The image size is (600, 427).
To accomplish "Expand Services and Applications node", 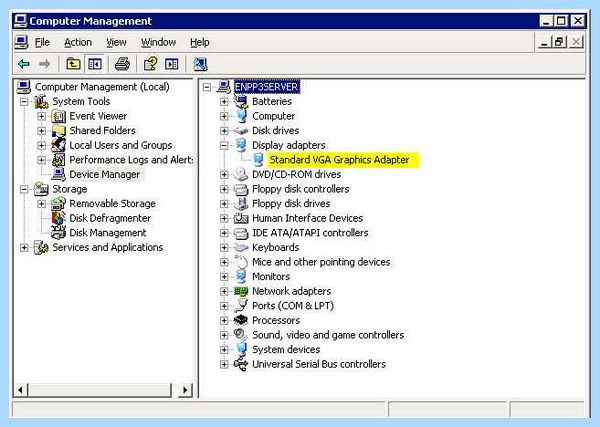I will [24, 248].
